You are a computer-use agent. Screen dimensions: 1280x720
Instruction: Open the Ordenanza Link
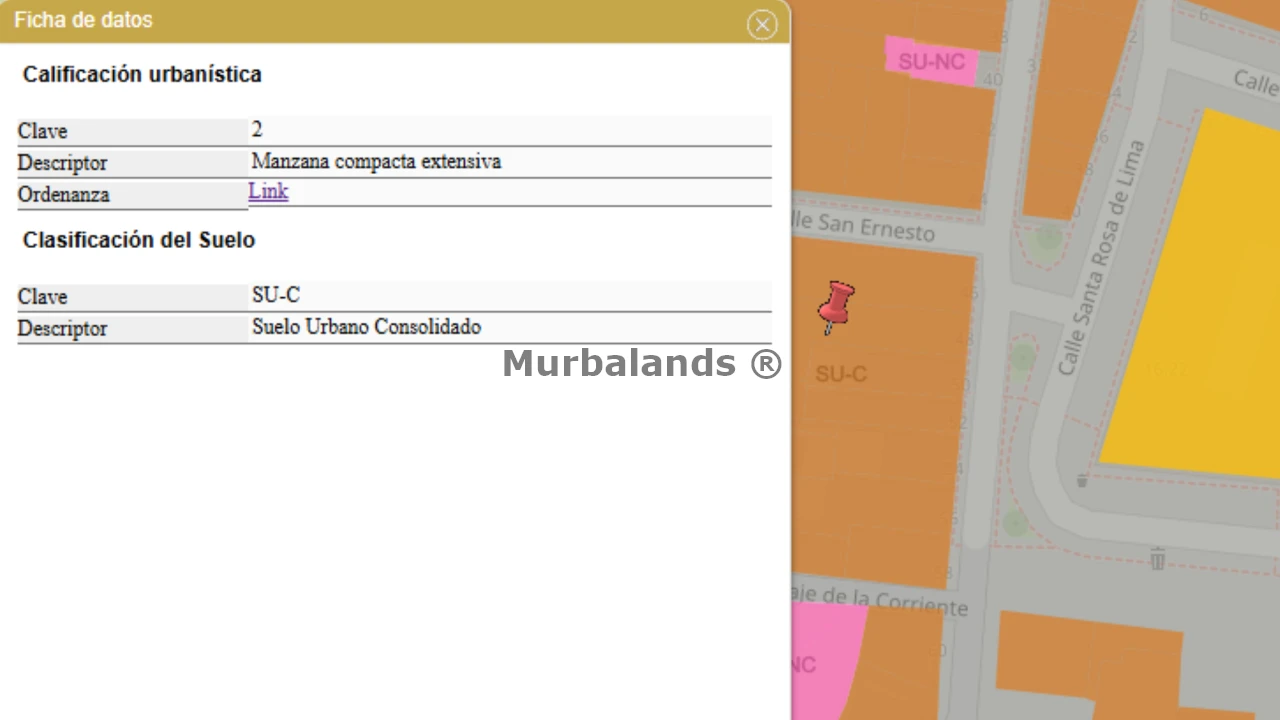click(x=268, y=192)
